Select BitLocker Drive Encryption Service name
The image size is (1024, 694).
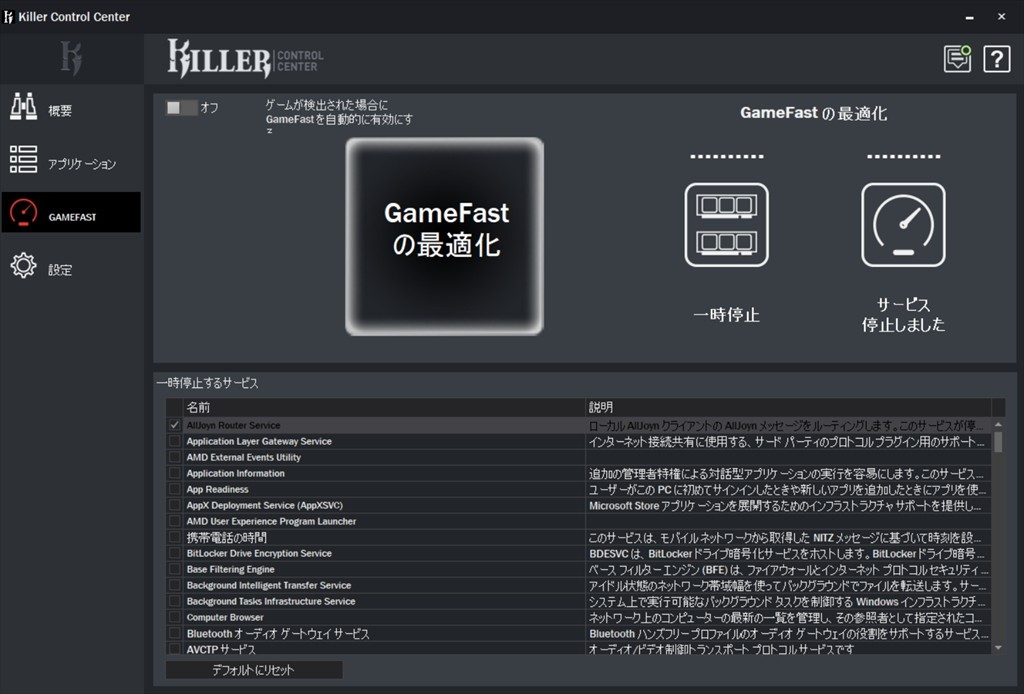click(259, 553)
